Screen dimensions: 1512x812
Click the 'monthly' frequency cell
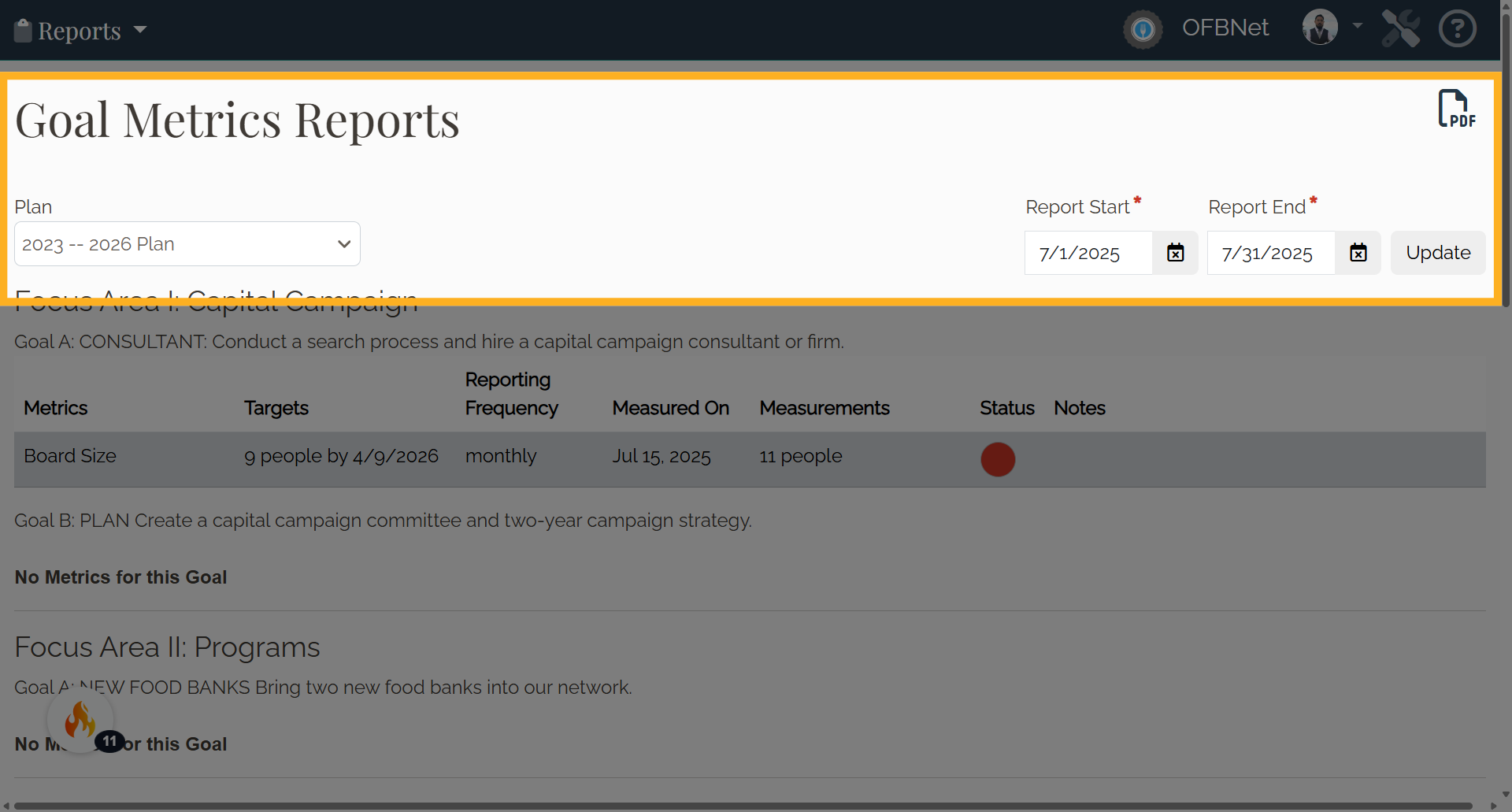(501, 456)
